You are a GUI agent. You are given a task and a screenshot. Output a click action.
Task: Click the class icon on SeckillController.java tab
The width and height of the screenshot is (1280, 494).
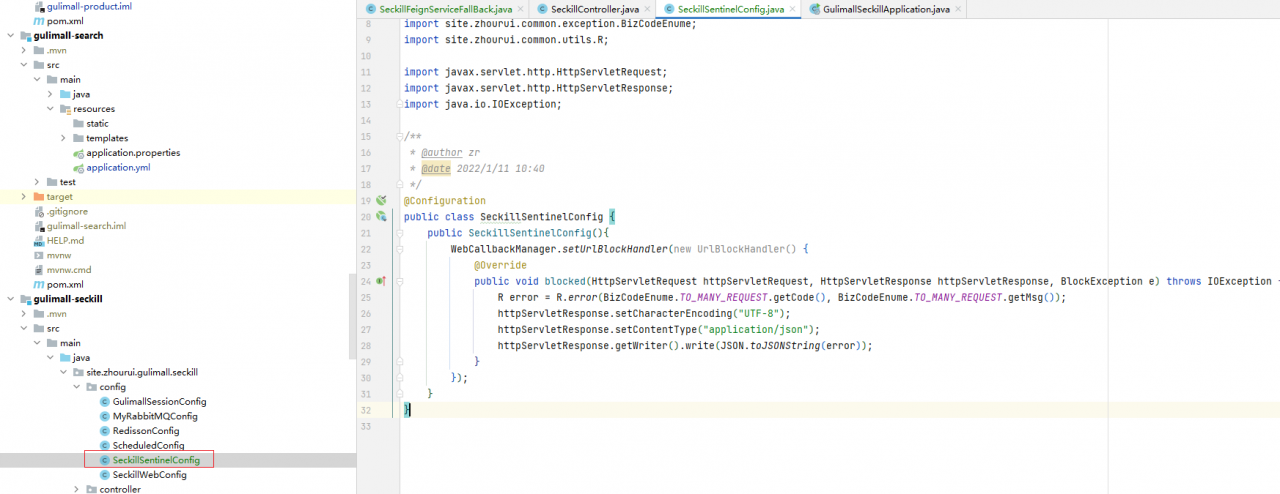542,9
